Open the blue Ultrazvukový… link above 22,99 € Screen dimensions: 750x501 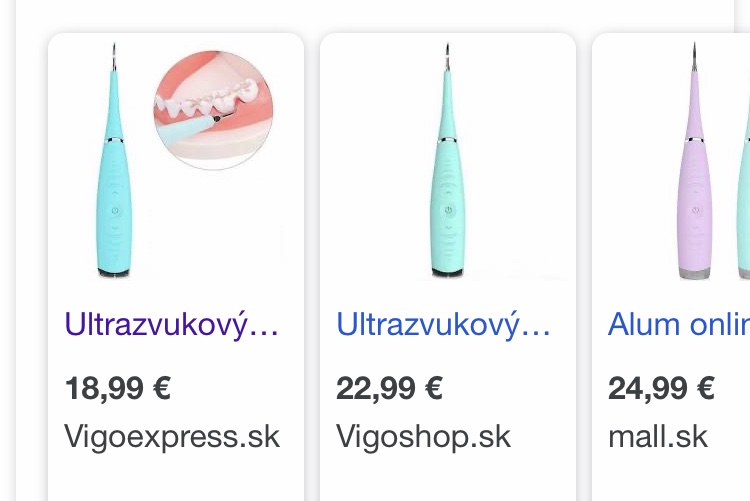point(443,325)
